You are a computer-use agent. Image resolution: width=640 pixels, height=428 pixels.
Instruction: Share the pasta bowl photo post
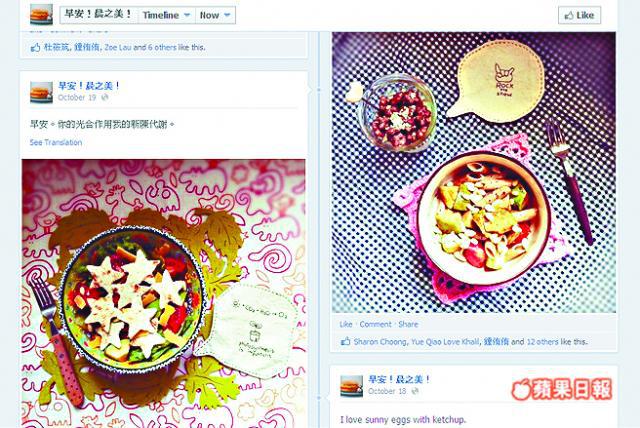coord(408,324)
